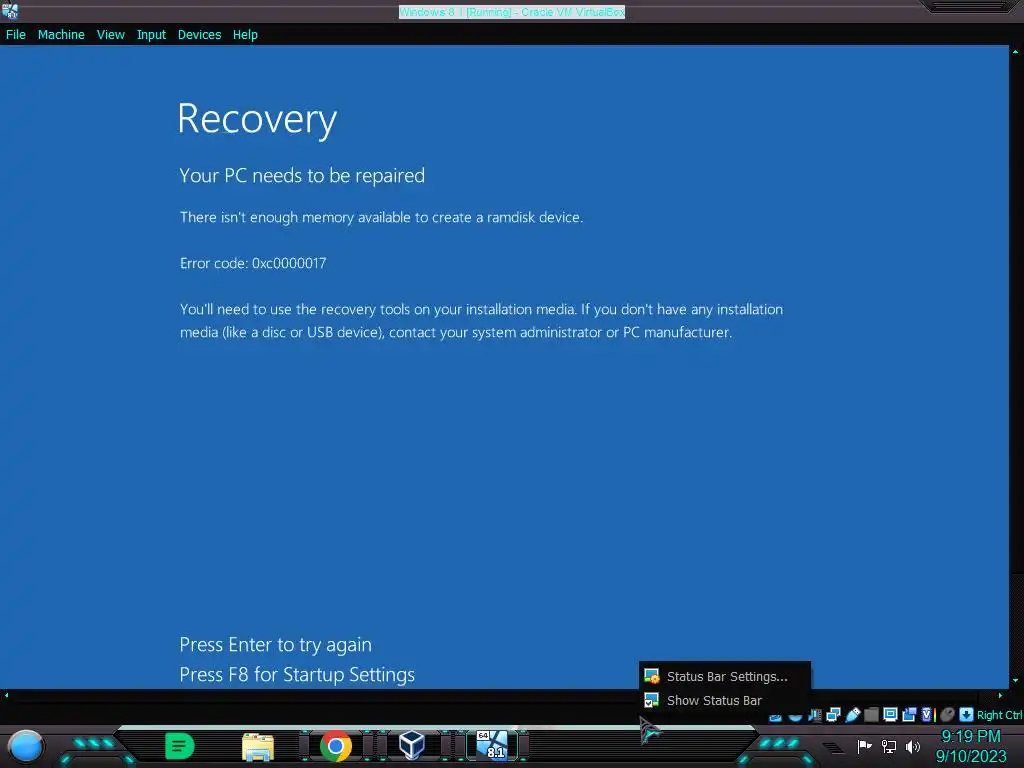Click the shared folders status icon
The width and height of the screenshot is (1024, 768).
(871, 715)
